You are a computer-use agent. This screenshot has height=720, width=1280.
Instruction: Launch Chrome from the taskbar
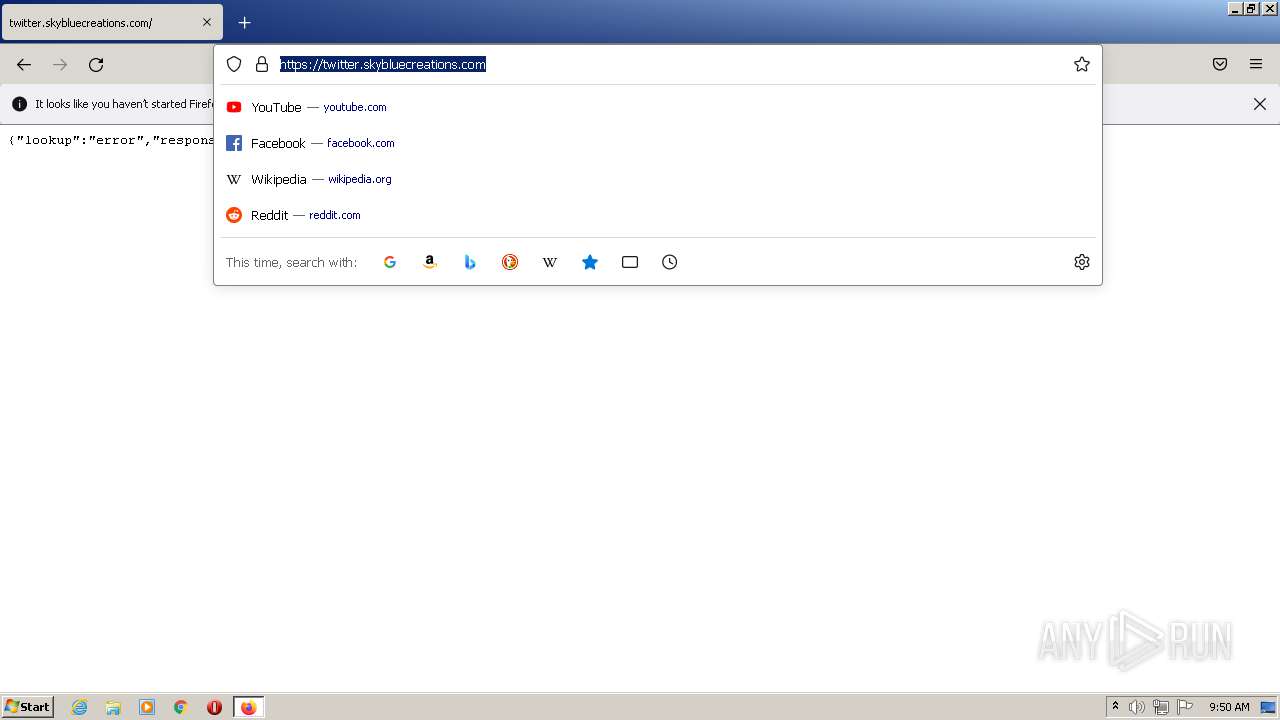click(x=181, y=707)
